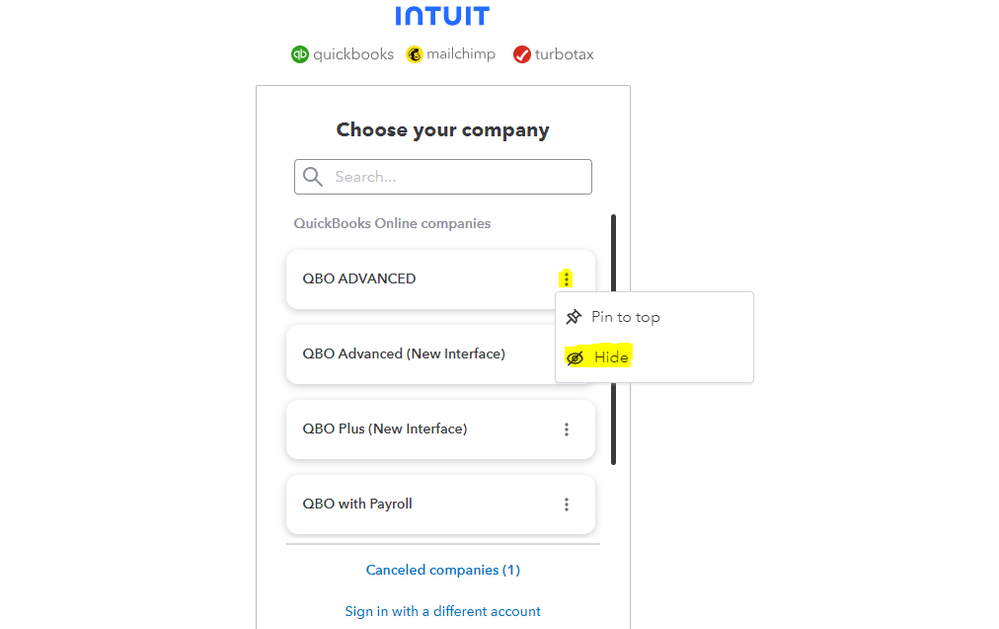The image size is (999, 629).
Task: Choose QBO Plus (New Interface) company
Action: 385,429
